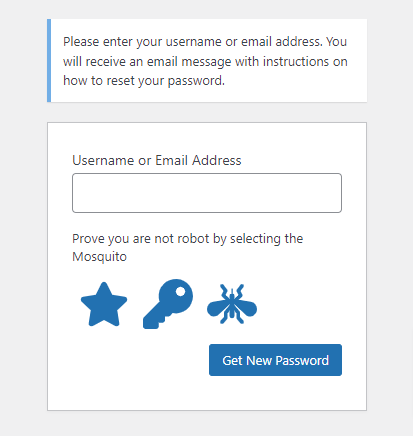This screenshot has width=413, height=436.
Task: Pick the insect-shaped icon to verify
Action: [x=232, y=304]
